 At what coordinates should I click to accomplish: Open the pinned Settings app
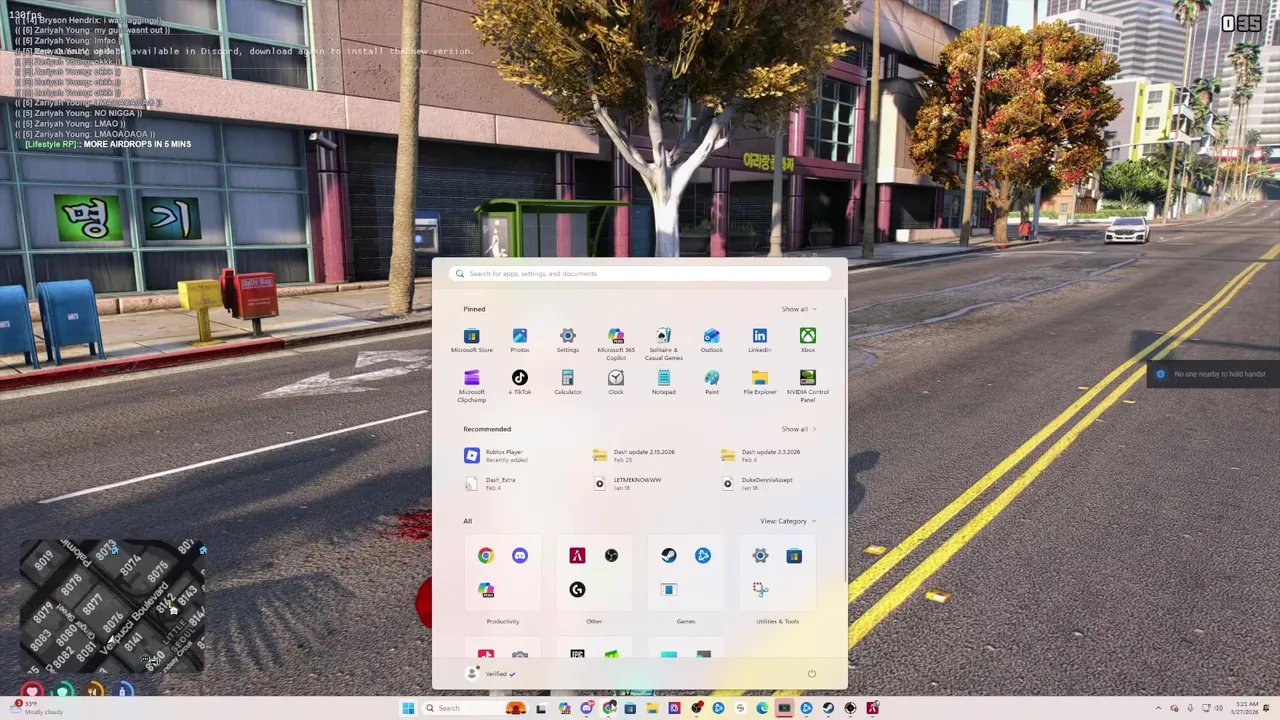click(567, 341)
